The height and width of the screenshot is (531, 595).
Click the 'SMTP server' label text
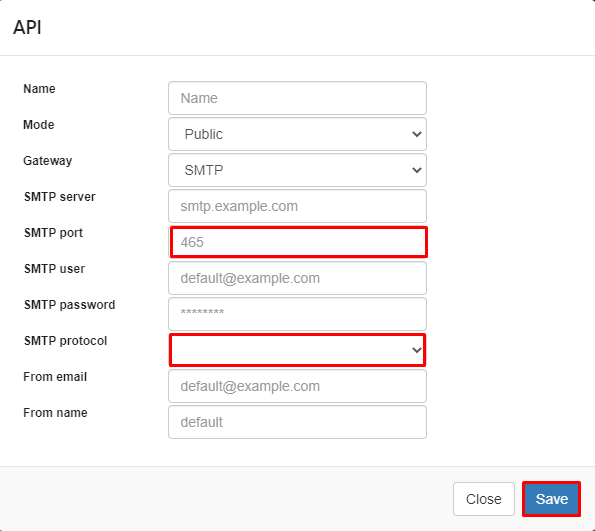(60, 197)
